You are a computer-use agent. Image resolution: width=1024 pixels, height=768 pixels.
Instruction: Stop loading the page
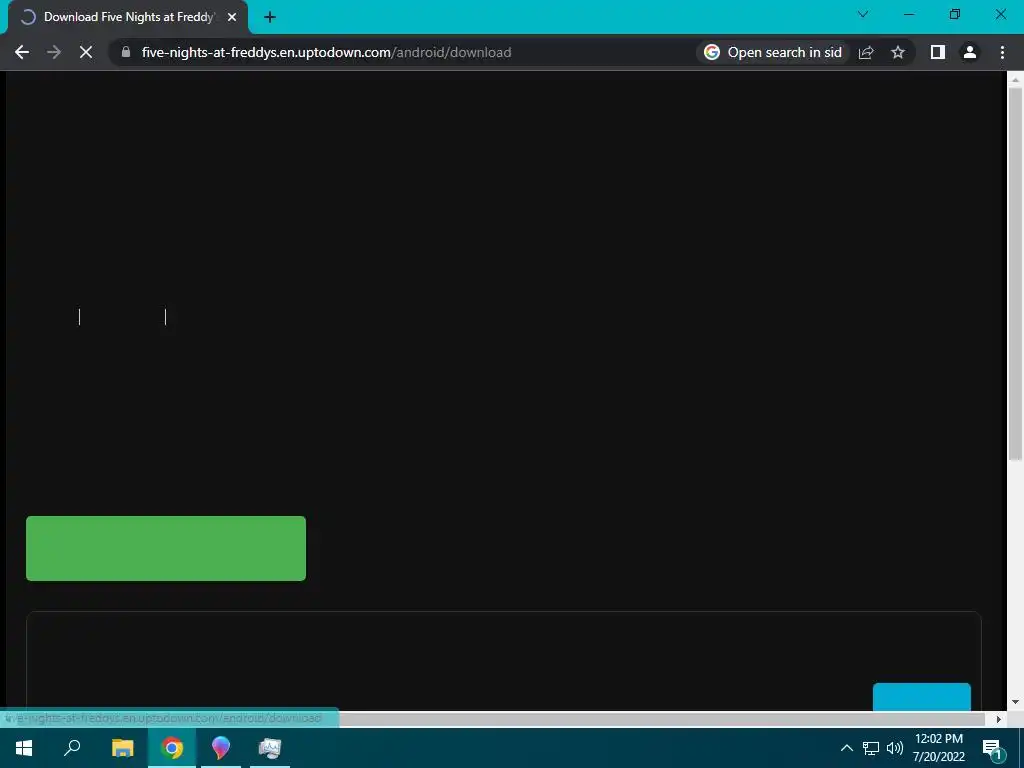[86, 52]
